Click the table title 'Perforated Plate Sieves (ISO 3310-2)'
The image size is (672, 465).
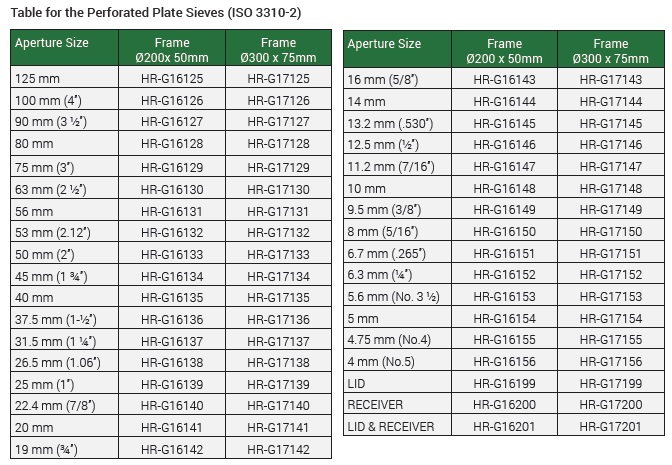click(x=155, y=12)
